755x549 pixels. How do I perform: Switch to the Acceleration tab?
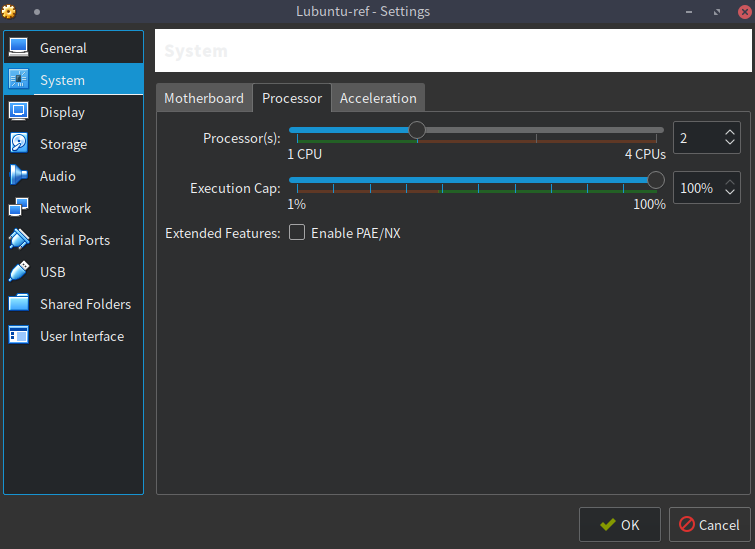[x=378, y=98]
